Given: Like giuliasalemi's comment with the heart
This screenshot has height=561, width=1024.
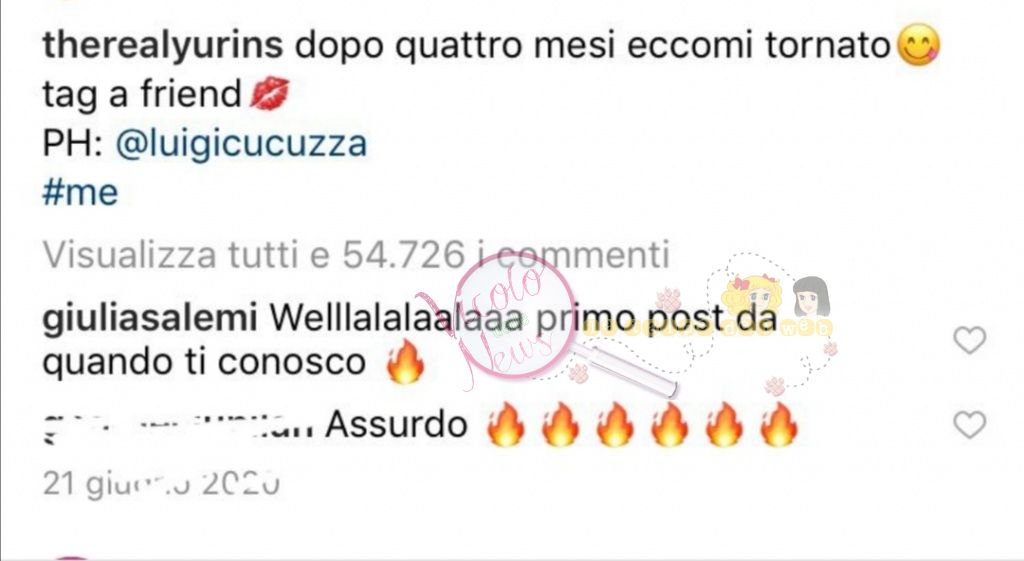Looking at the screenshot, I should click(x=969, y=340).
